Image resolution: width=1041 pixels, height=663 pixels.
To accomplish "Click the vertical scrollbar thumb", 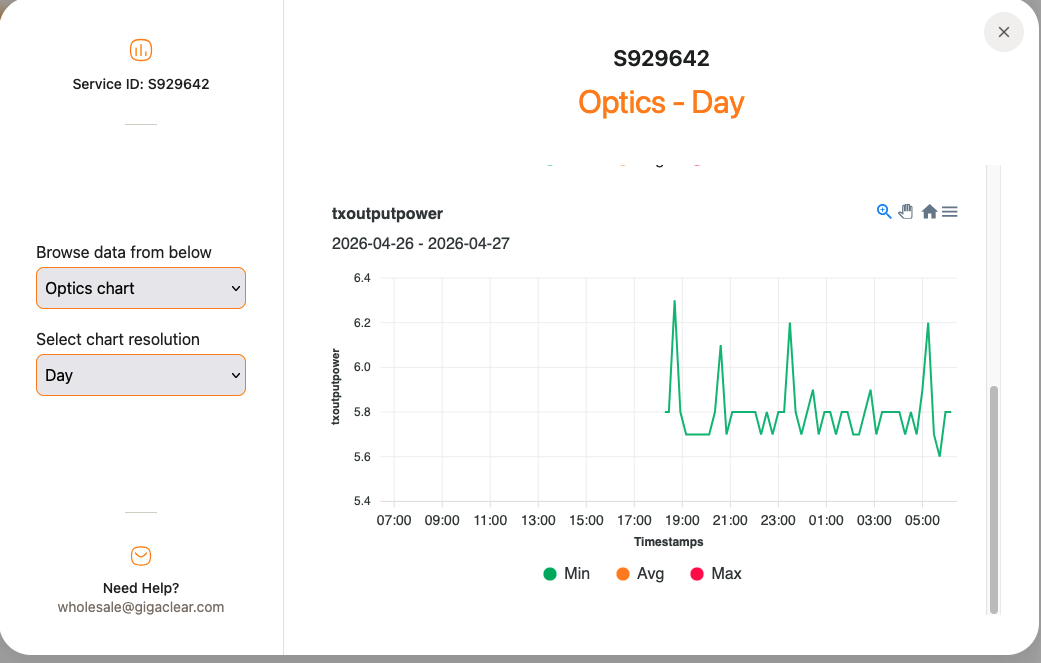I will tap(994, 499).
